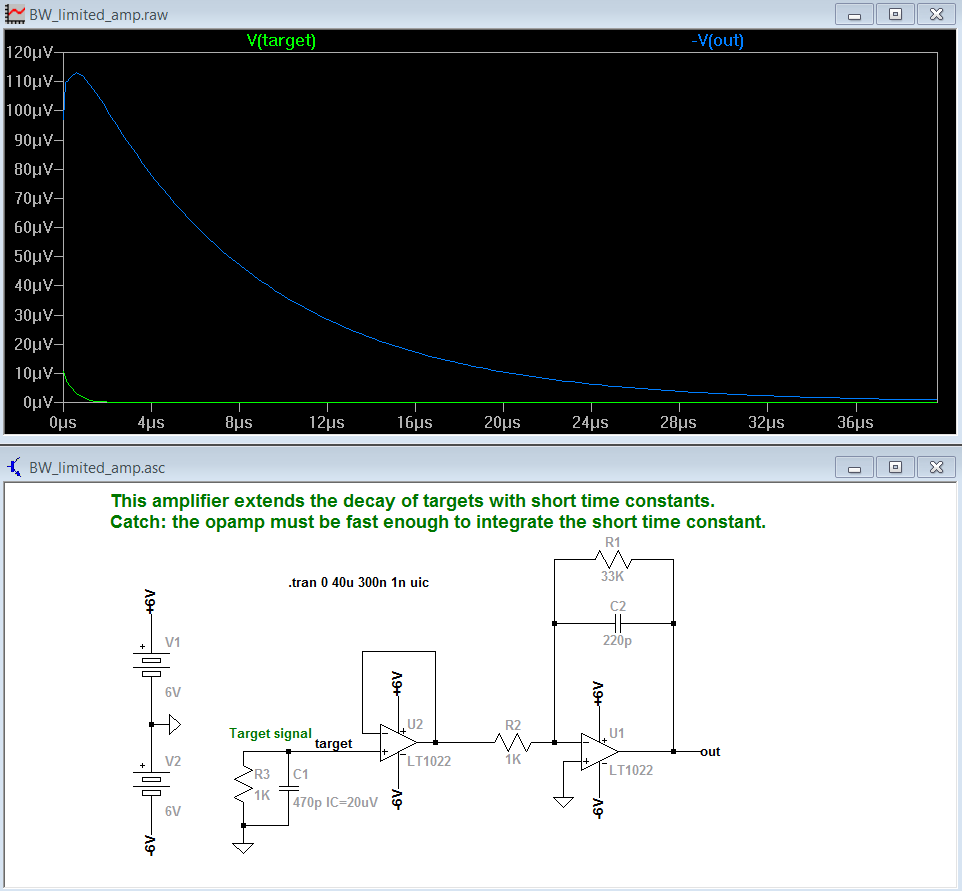962x891 pixels.
Task: Click the 'out' net label
Action: (710, 751)
